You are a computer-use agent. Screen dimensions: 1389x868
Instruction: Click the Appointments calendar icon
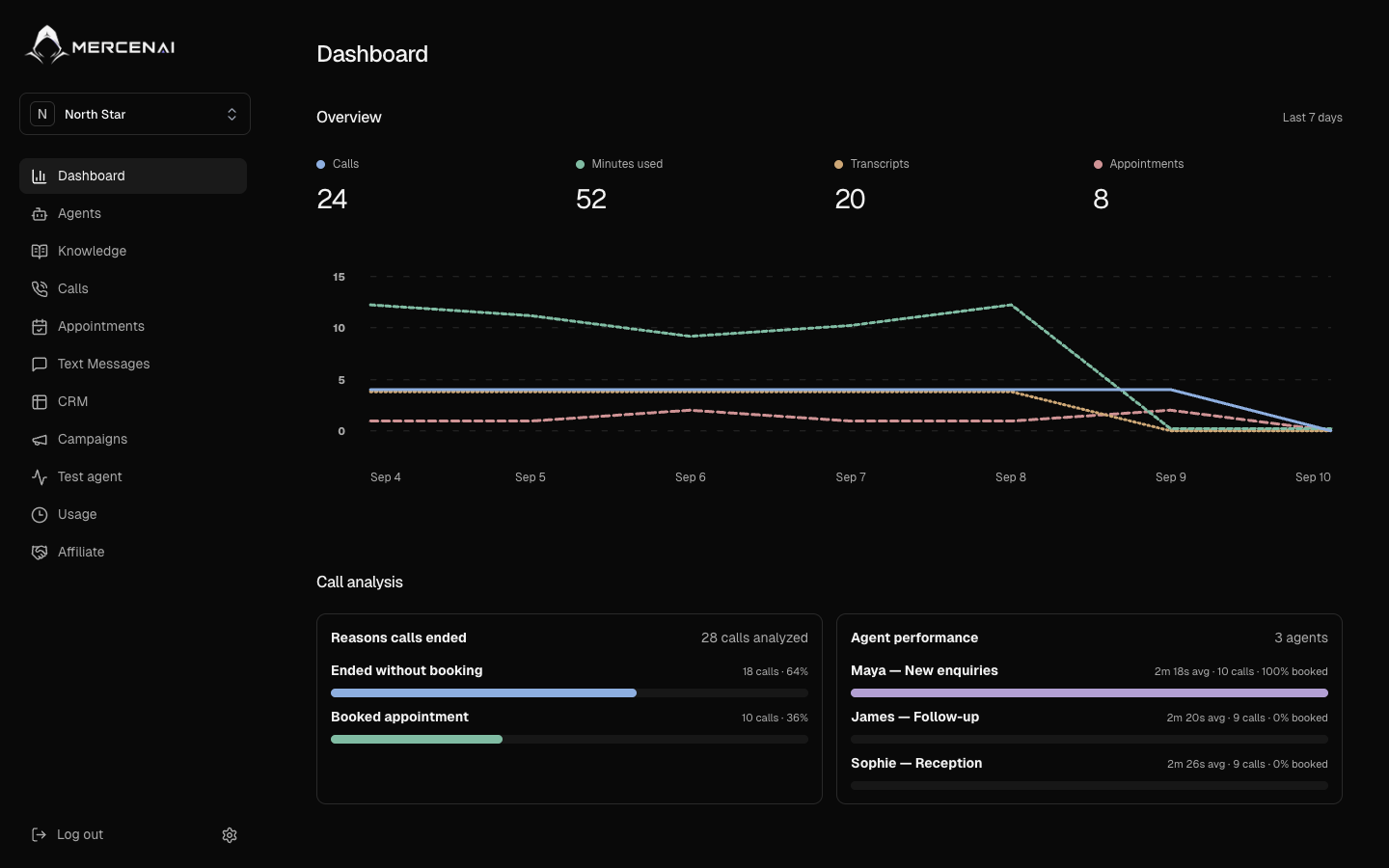[40, 327]
